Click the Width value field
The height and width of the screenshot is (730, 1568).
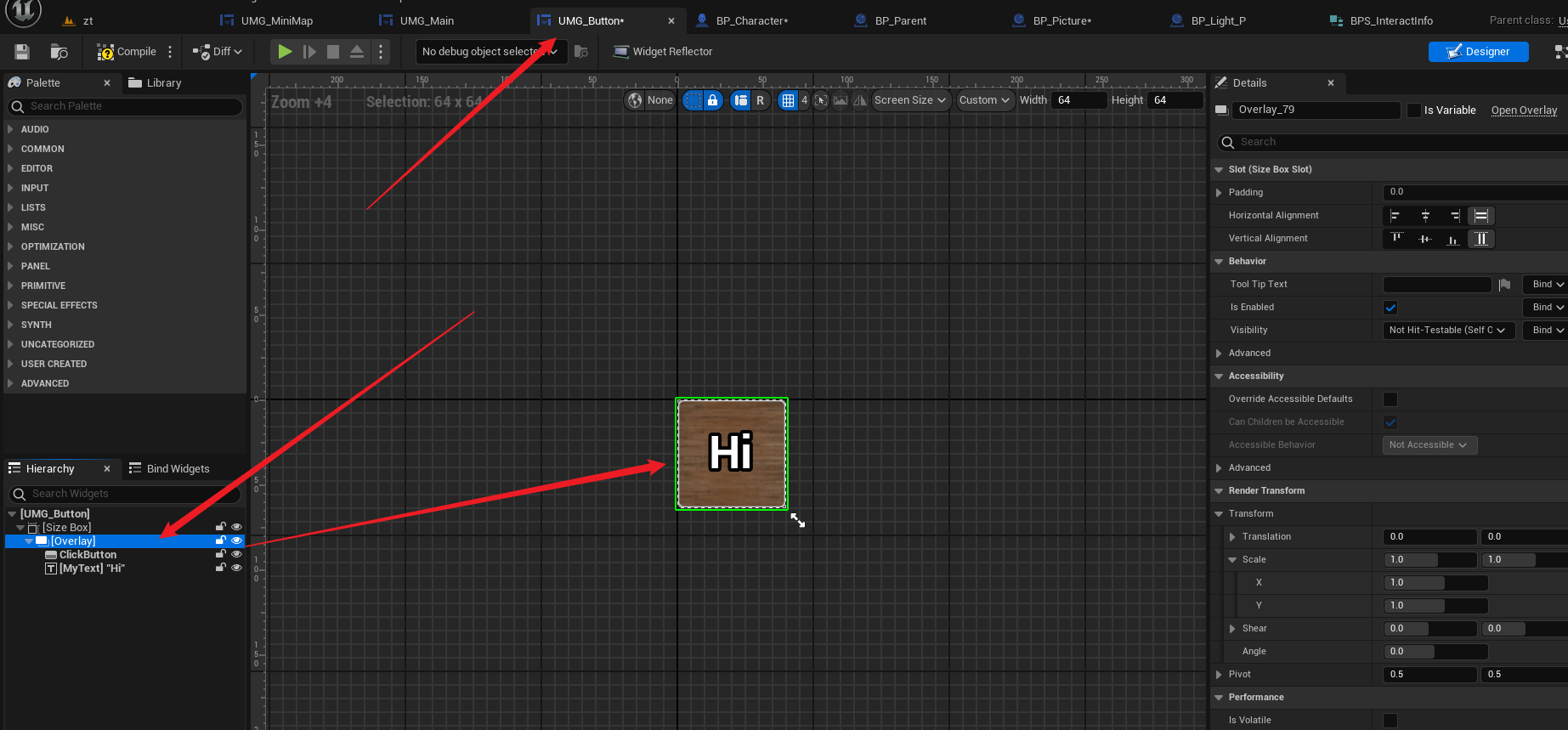click(1079, 100)
